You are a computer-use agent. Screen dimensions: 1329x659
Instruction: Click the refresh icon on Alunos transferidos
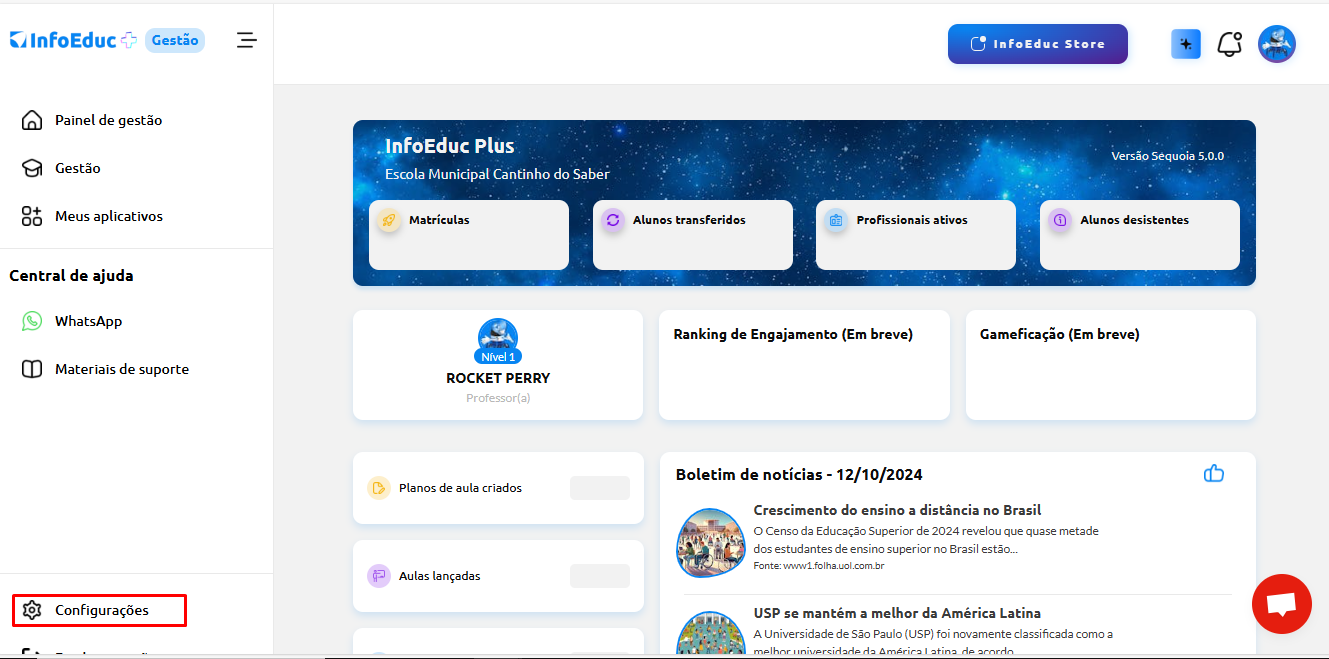pyautogui.click(x=613, y=220)
